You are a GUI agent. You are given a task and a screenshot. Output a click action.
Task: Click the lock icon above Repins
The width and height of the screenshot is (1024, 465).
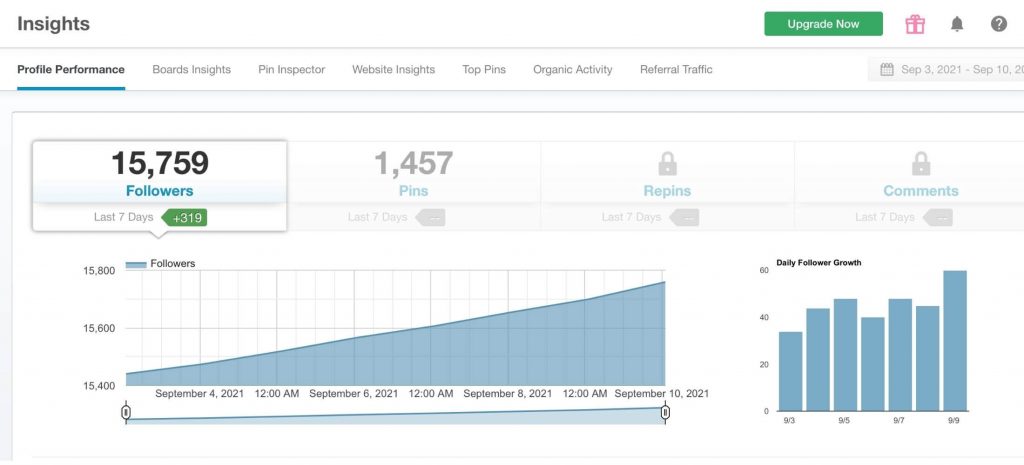coord(667,163)
